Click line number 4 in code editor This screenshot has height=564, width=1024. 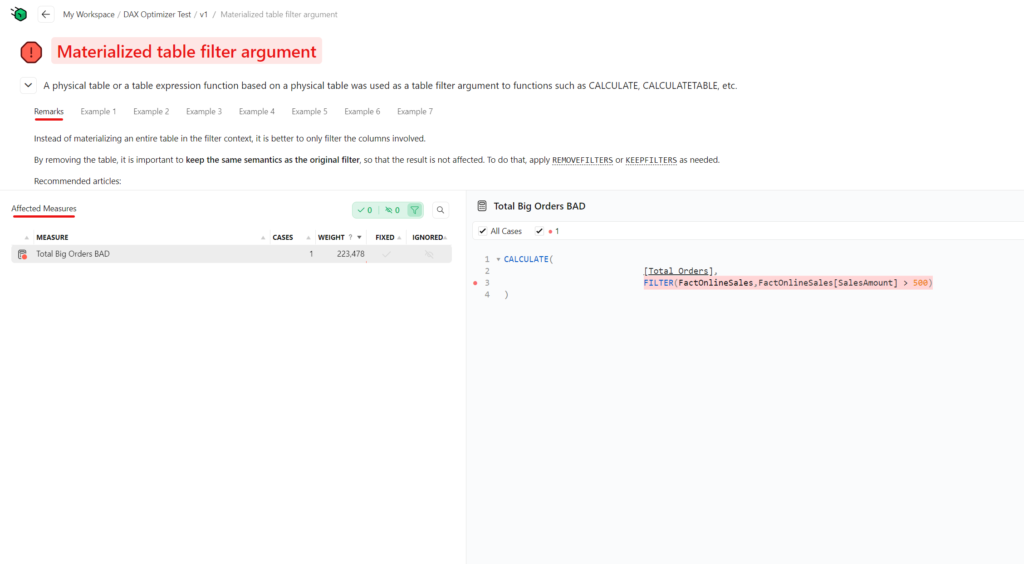pos(487,294)
